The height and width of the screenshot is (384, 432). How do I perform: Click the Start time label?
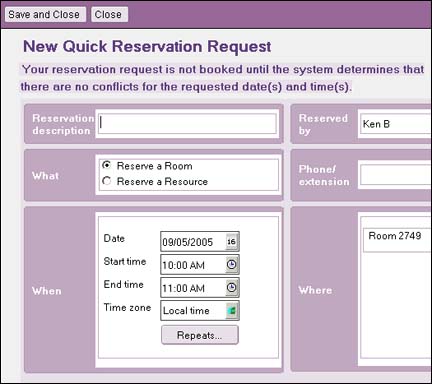tap(125, 261)
